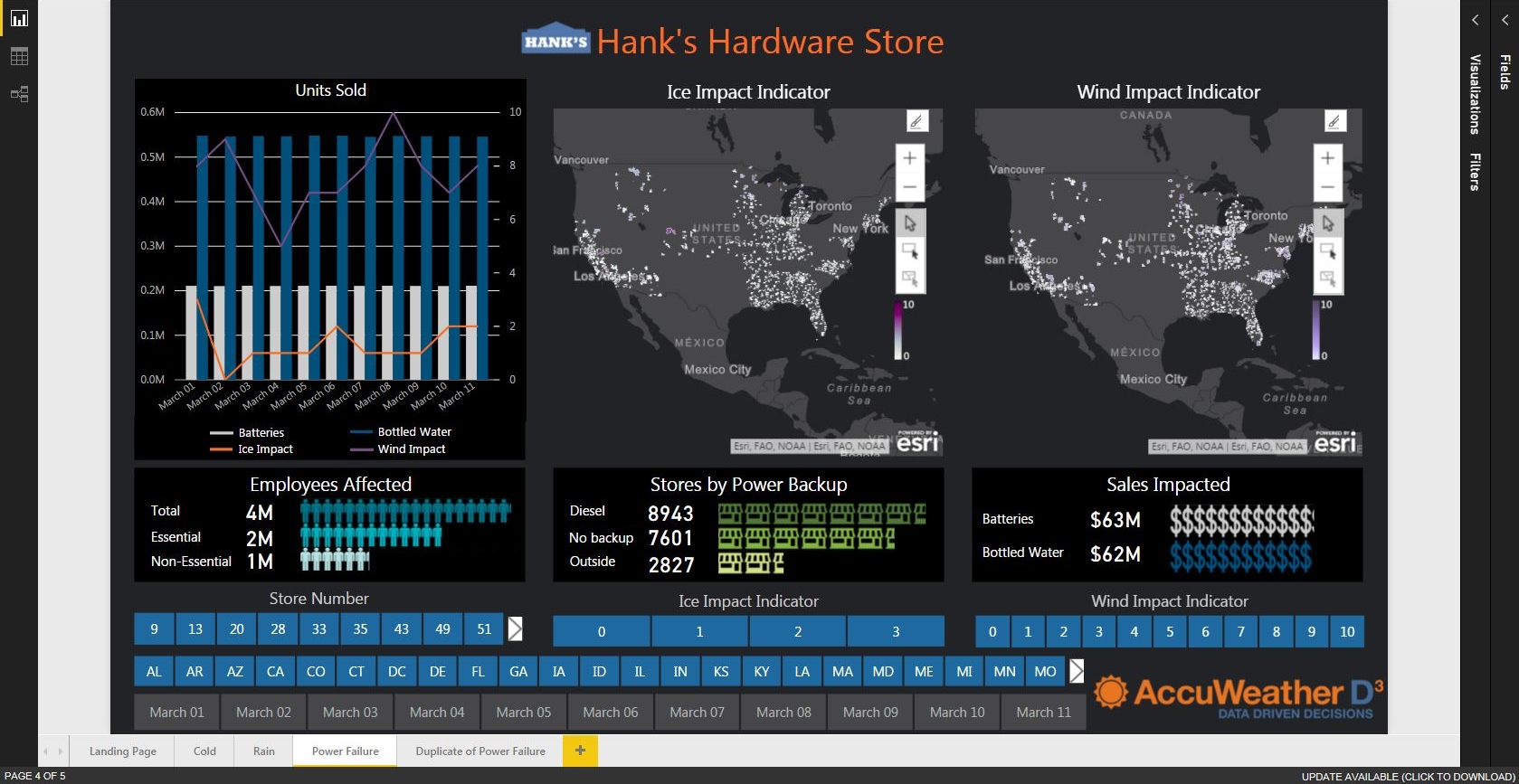Show more states after MO with arrow

pyautogui.click(x=1076, y=671)
